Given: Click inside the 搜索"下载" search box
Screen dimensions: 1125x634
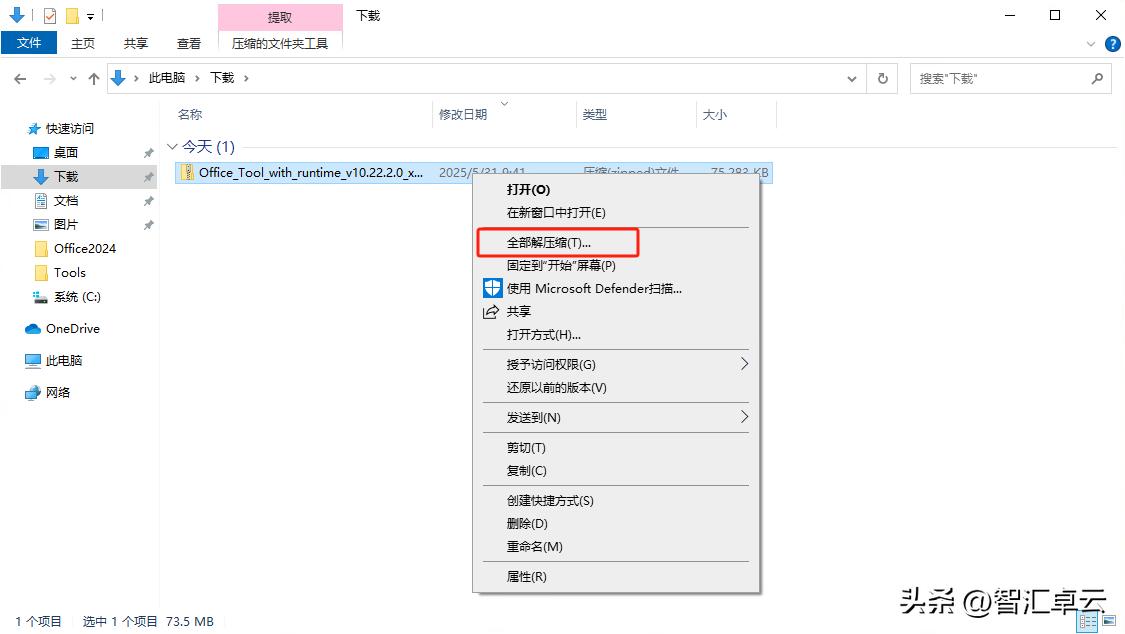Looking at the screenshot, I should (1000, 78).
